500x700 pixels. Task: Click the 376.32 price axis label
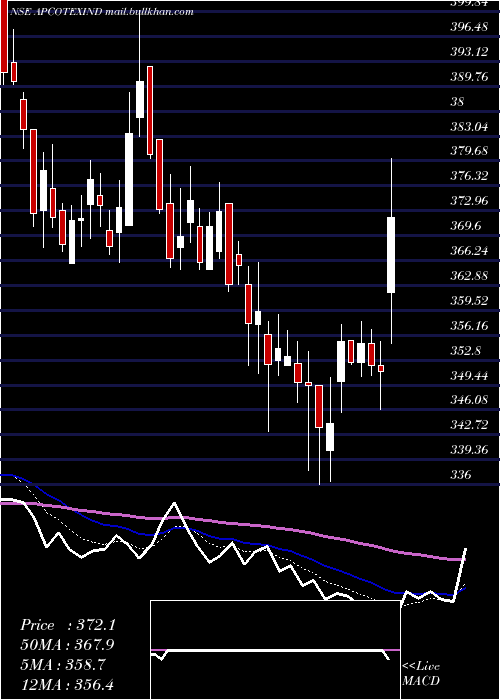pyautogui.click(x=469, y=176)
